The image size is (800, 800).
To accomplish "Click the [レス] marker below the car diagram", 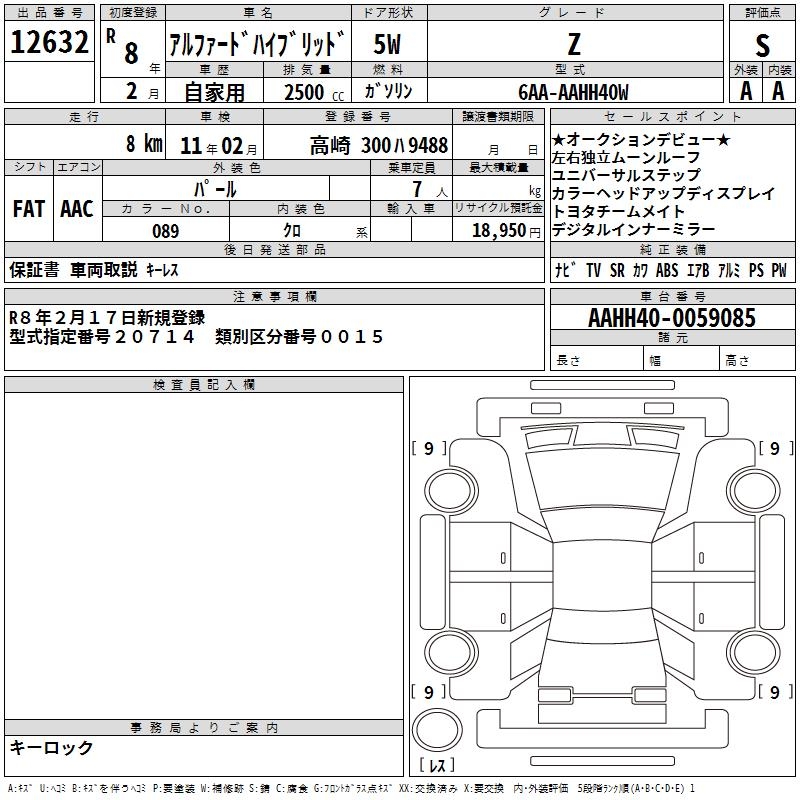I will 436,768.
